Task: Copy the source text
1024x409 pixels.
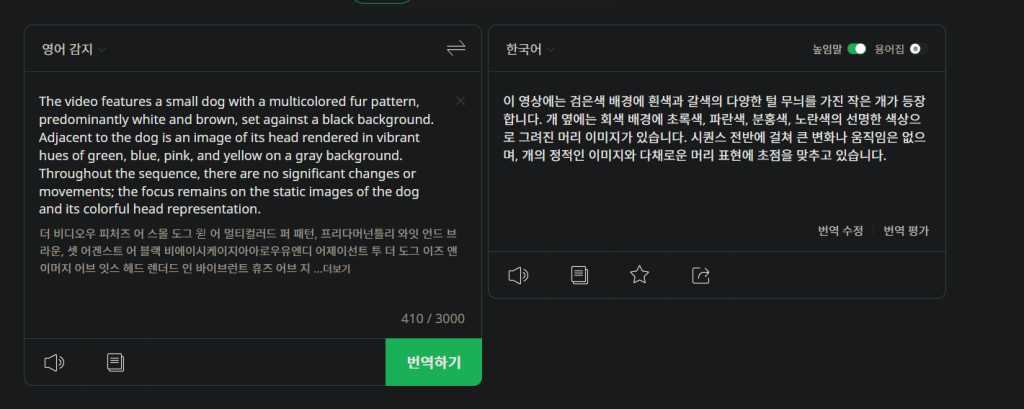Action: point(115,363)
